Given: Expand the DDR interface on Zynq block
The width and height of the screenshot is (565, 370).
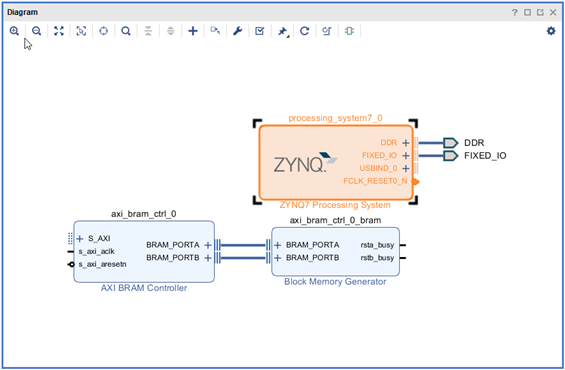Looking at the screenshot, I should click(406, 143).
